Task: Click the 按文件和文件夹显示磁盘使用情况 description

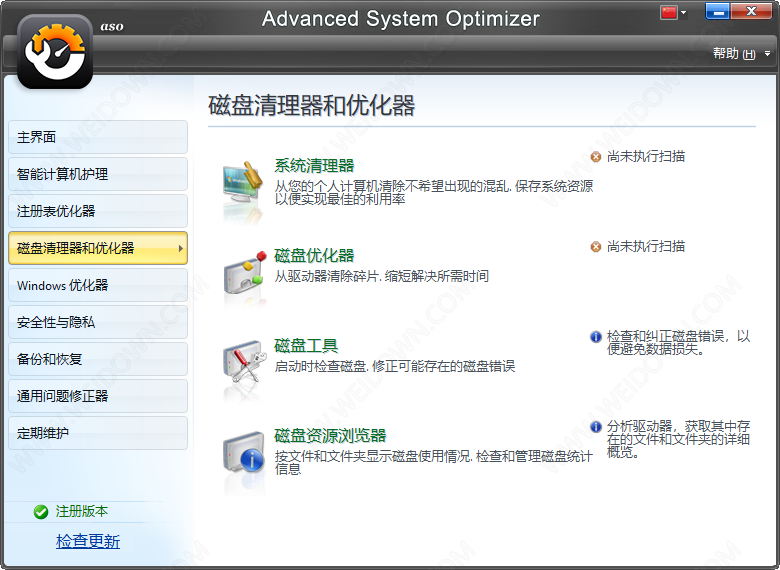Action: pyautogui.click(x=433, y=463)
